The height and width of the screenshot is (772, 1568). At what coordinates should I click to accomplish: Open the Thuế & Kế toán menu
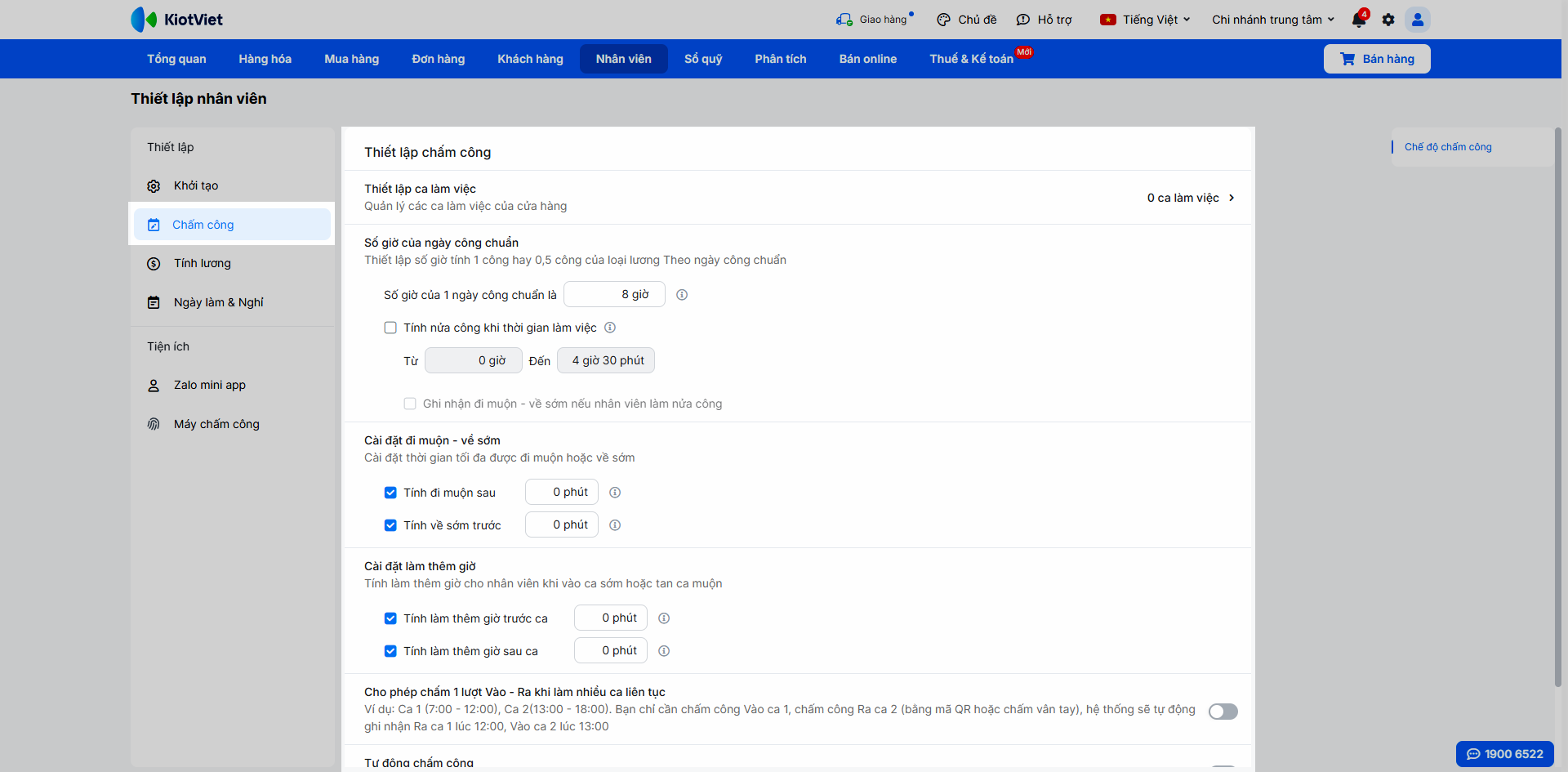(x=972, y=59)
